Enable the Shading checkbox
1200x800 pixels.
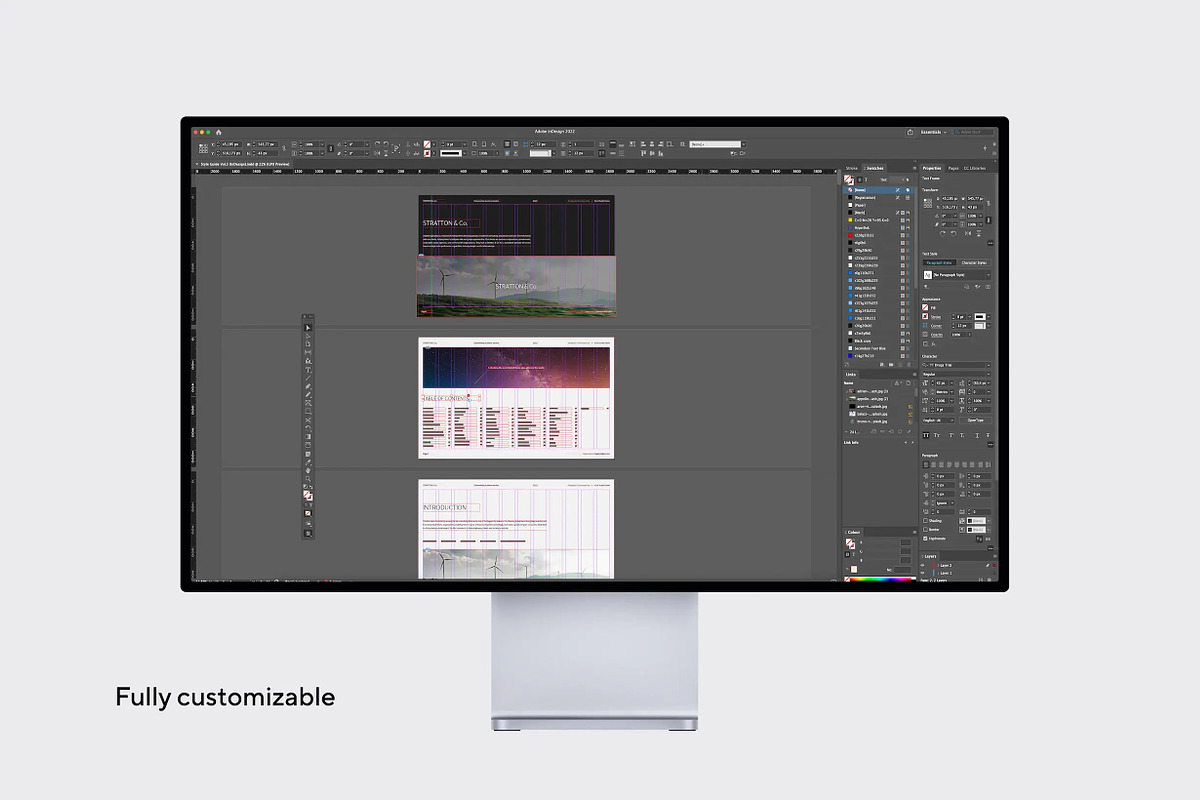[925, 521]
